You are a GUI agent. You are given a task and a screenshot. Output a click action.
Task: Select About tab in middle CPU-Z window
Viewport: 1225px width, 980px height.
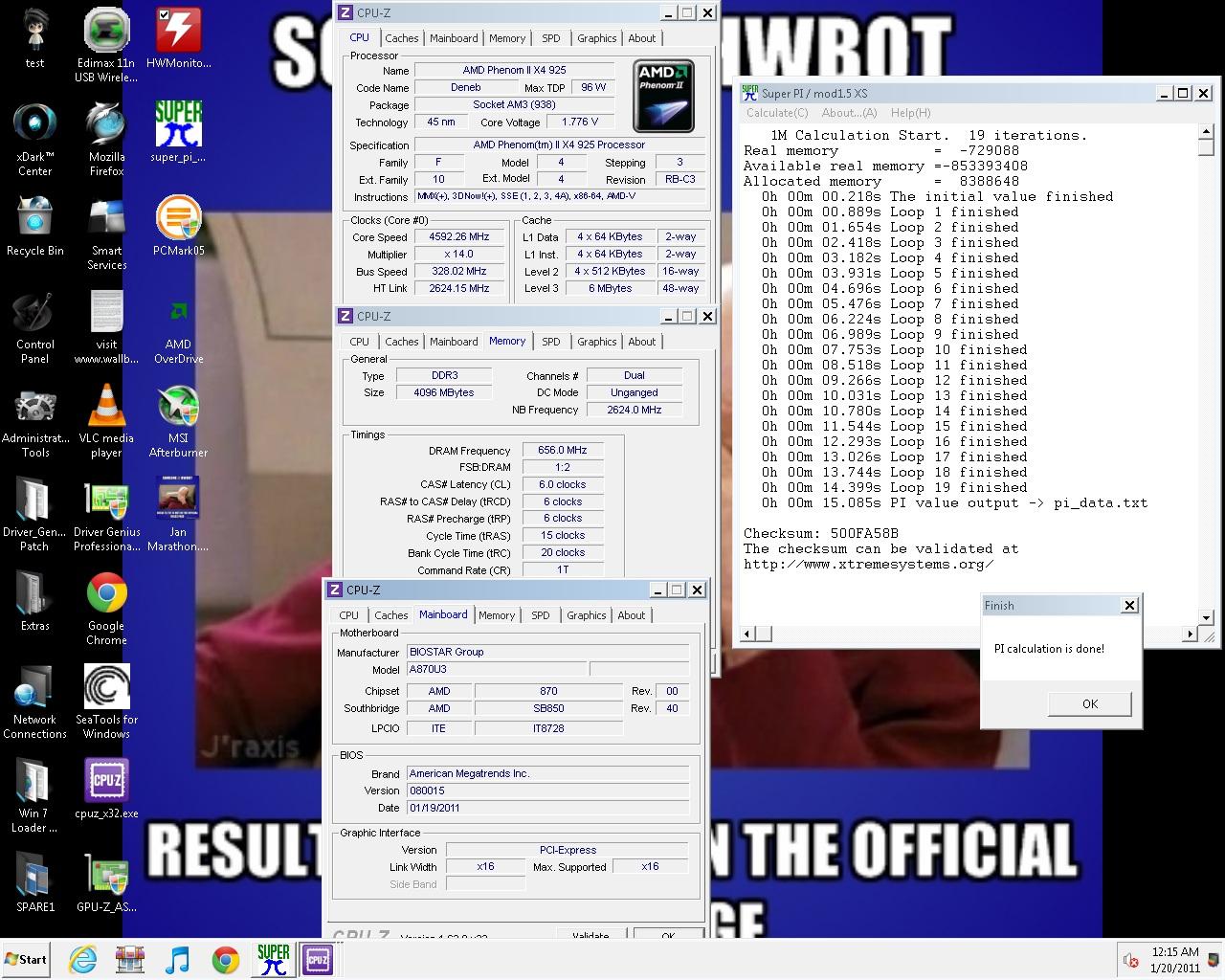(642, 342)
